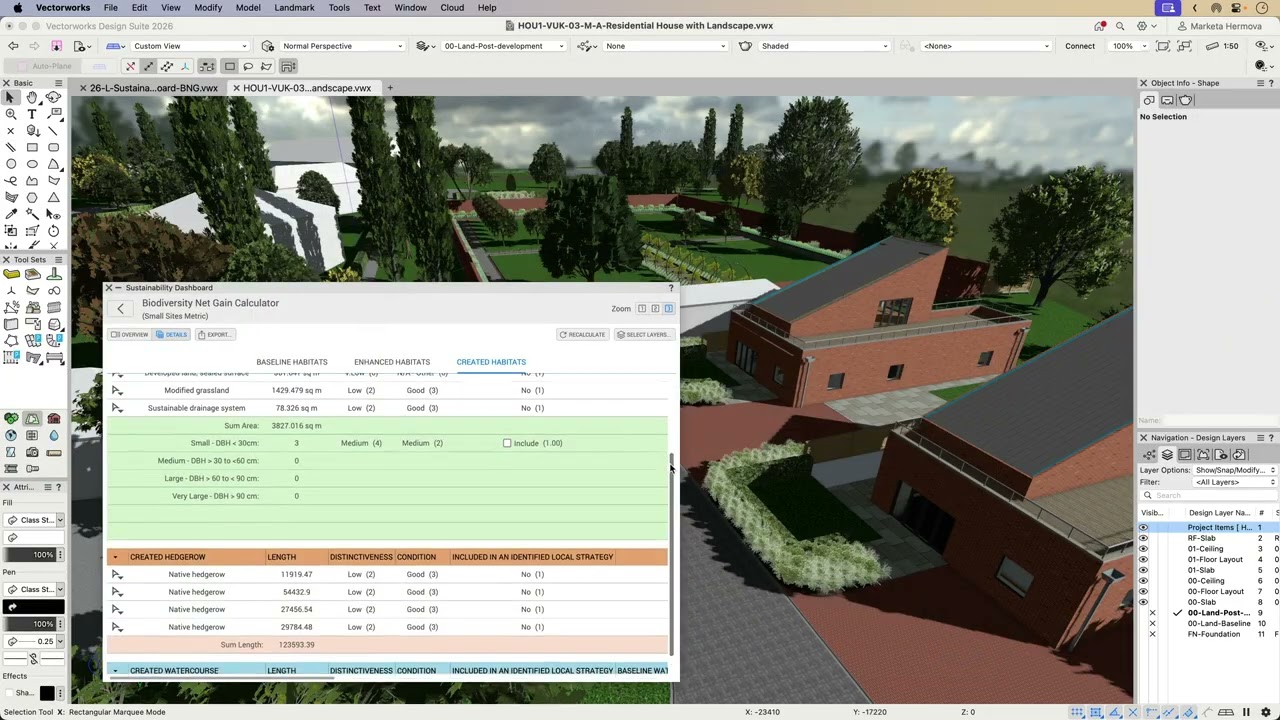Click the Export button in dashboard
The width and height of the screenshot is (1280, 720).
coord(214,335)
